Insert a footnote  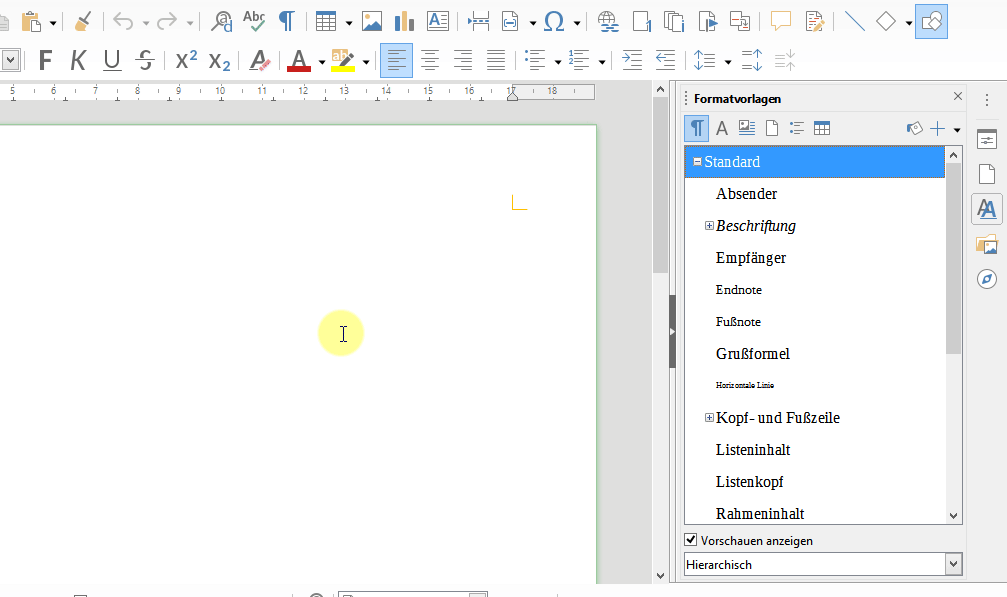tap(642, 22)
